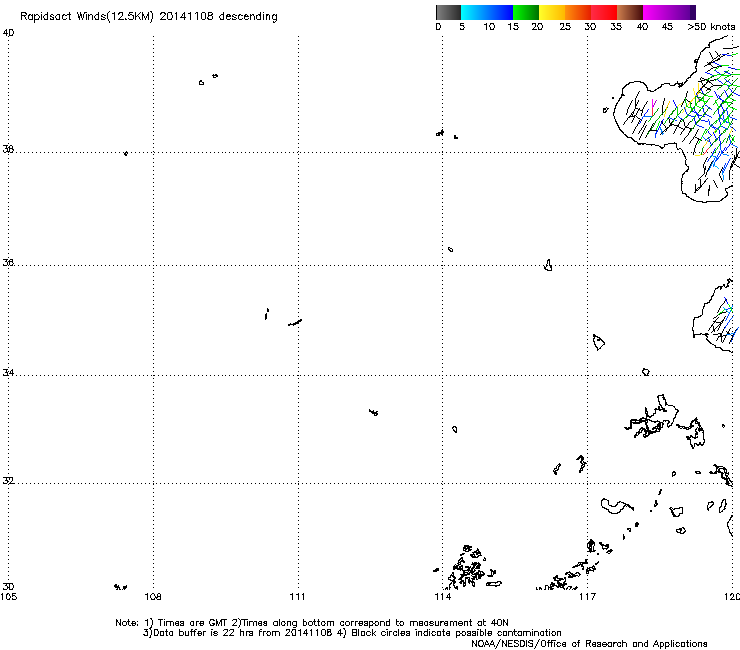Click the longitude axis label '105'
Screen dimensions: 740x650
coord(8,597)
